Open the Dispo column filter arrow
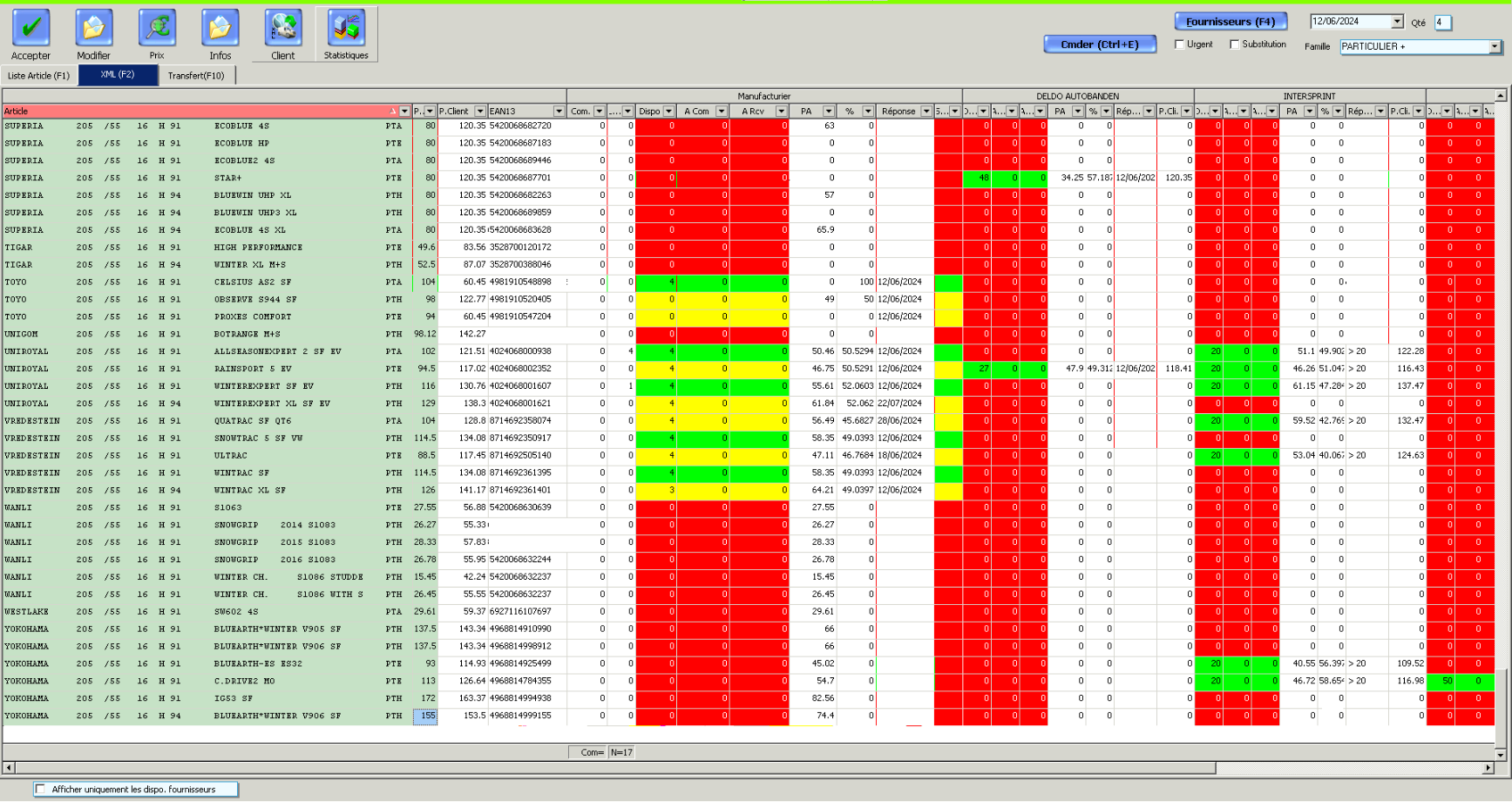Image resolution: width=1512 pixels, height=802 pixels. tap(669, 112)
